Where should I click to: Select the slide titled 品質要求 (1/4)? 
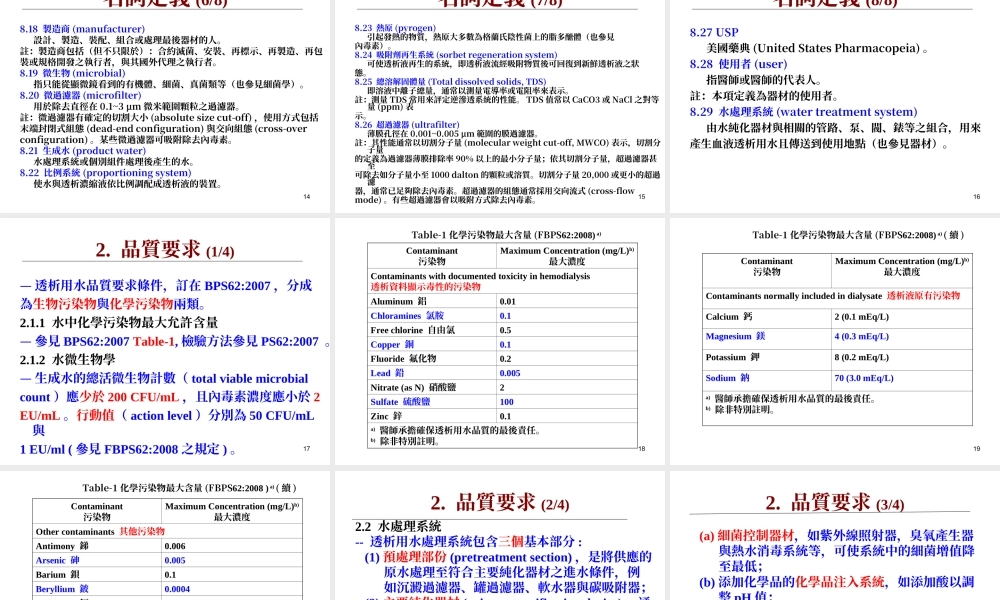[x=165, y=250]
